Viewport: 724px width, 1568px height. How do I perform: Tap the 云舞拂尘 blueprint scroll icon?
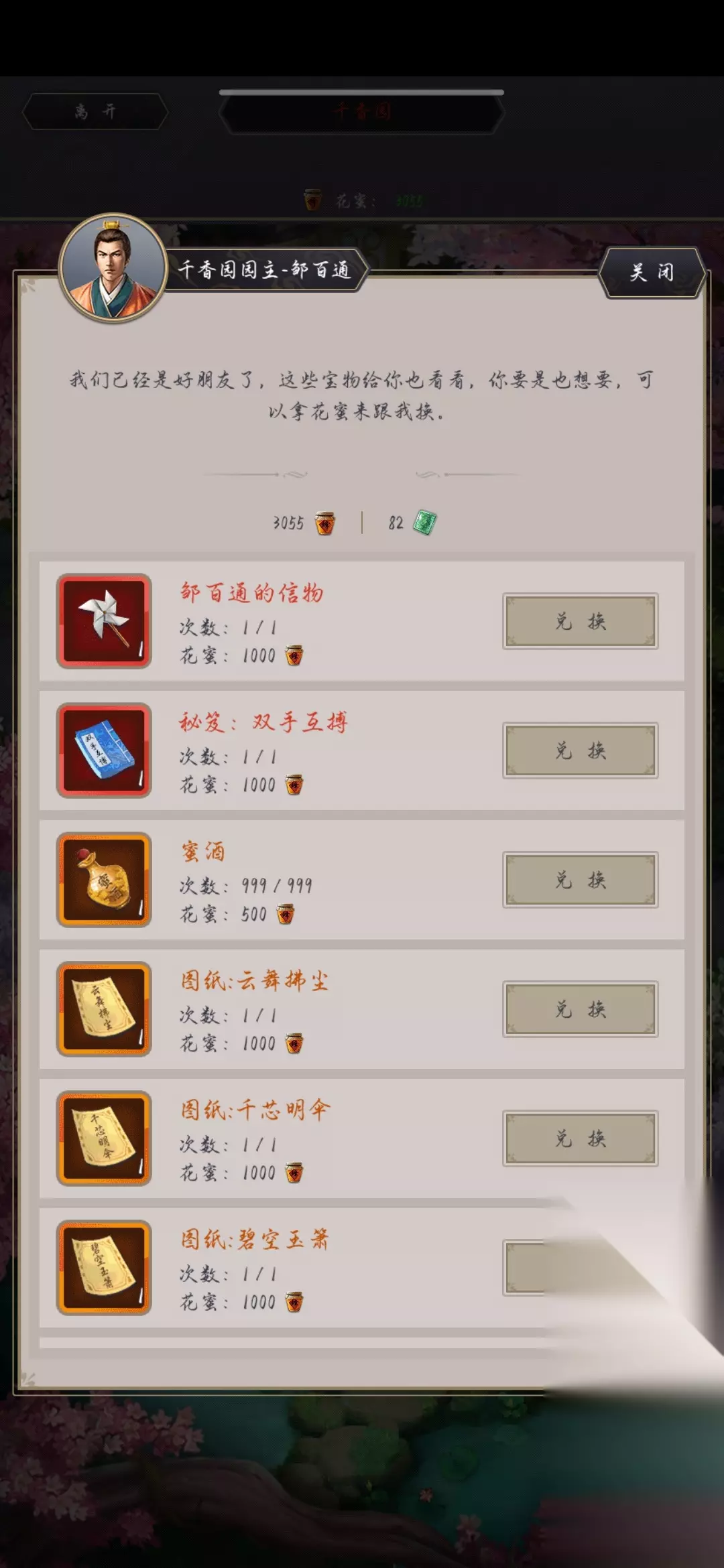[x=104, y=1009]
